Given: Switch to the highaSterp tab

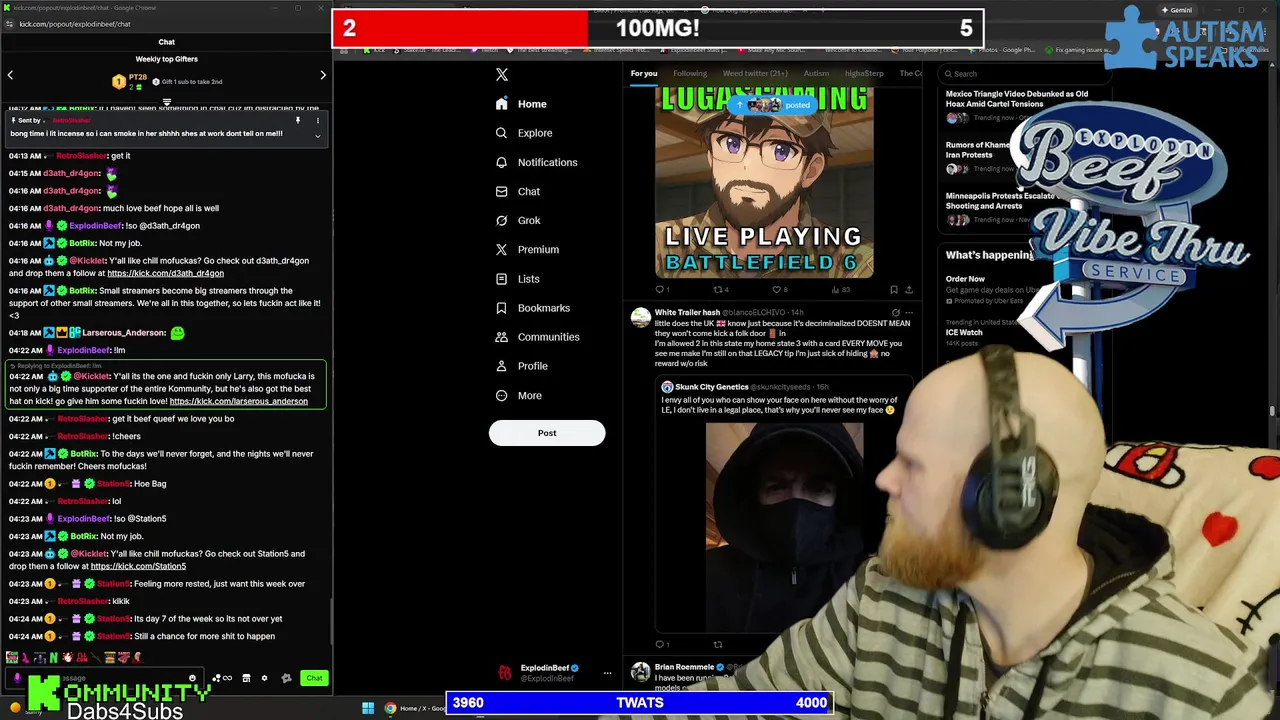Looking at the screenshot, I should [x=864, y=73].
